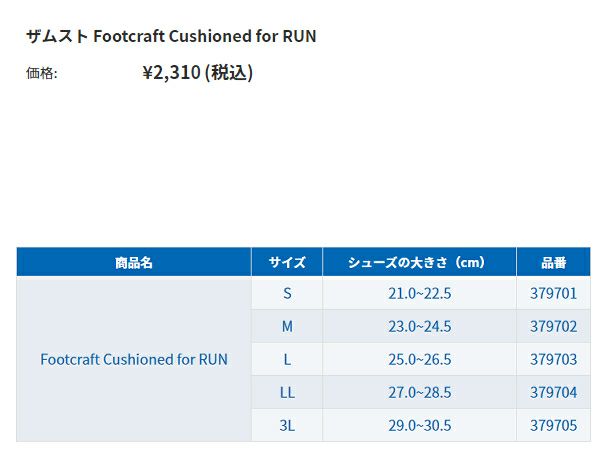The width and height of the screenshot is (600, 450).
Task: Click the 25.0~26.5 shoe size cell
Action: click(x=419, y=359)
